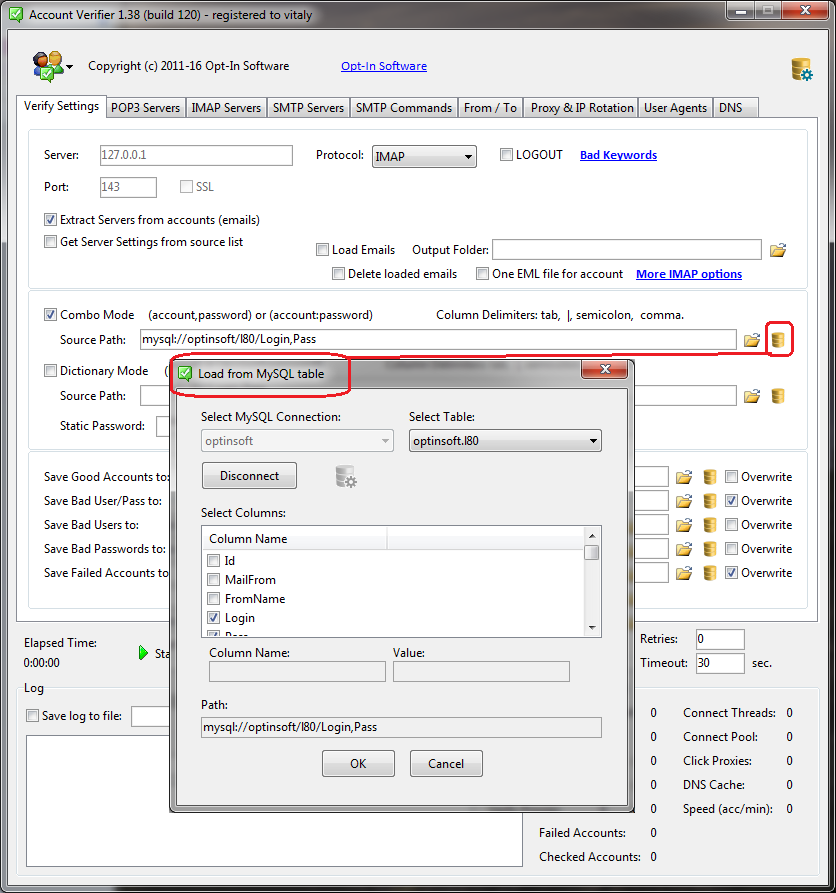Click the Disconnect button
The image size is (836, 893).
pos(249,476)
